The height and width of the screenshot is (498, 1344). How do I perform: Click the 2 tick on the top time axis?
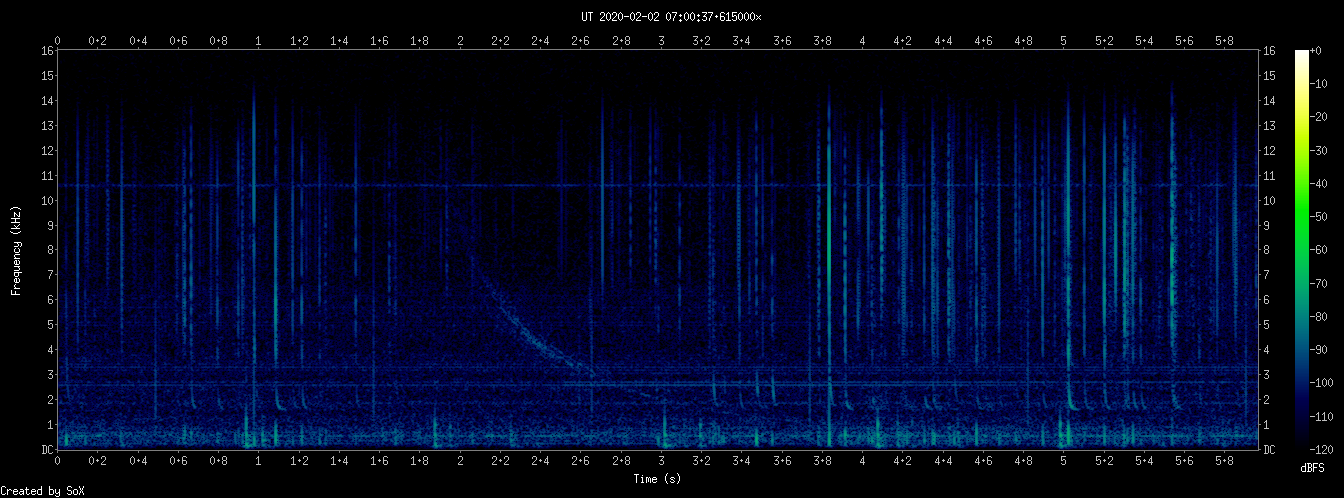tap(460, 40)
